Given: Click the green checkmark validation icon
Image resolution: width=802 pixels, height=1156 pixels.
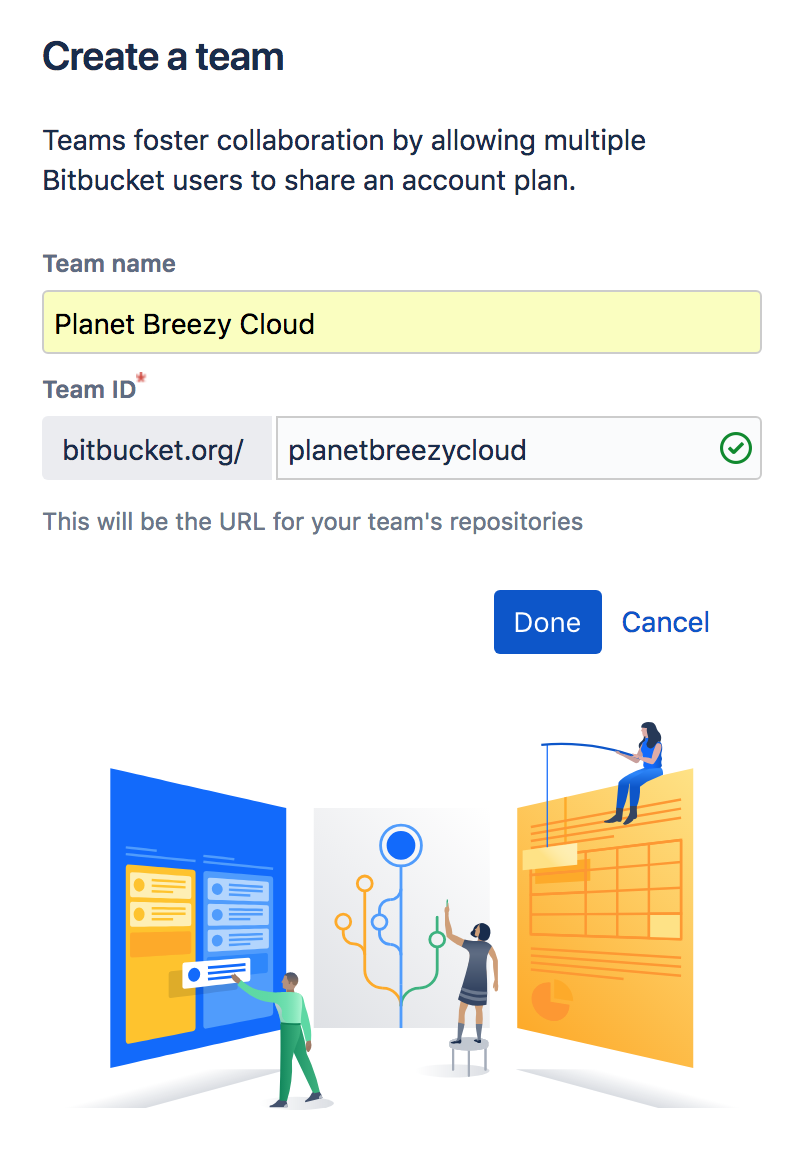Looking at the screenshot, I should (x=735, y=449).
